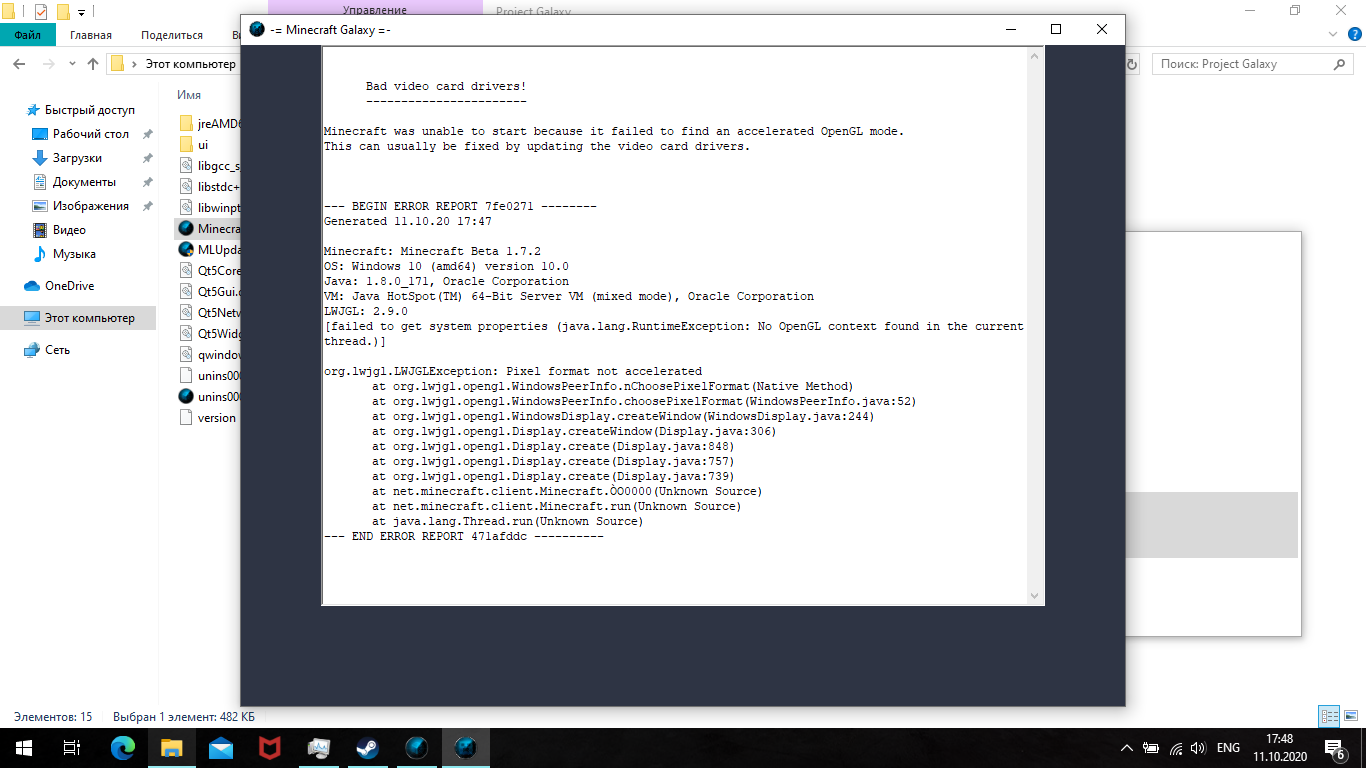Click the magnifier icon in Explorer search
Image resolution: width=1366 pixels, height=768 pixels.
pyautogui.click(x=1340, y=64)
